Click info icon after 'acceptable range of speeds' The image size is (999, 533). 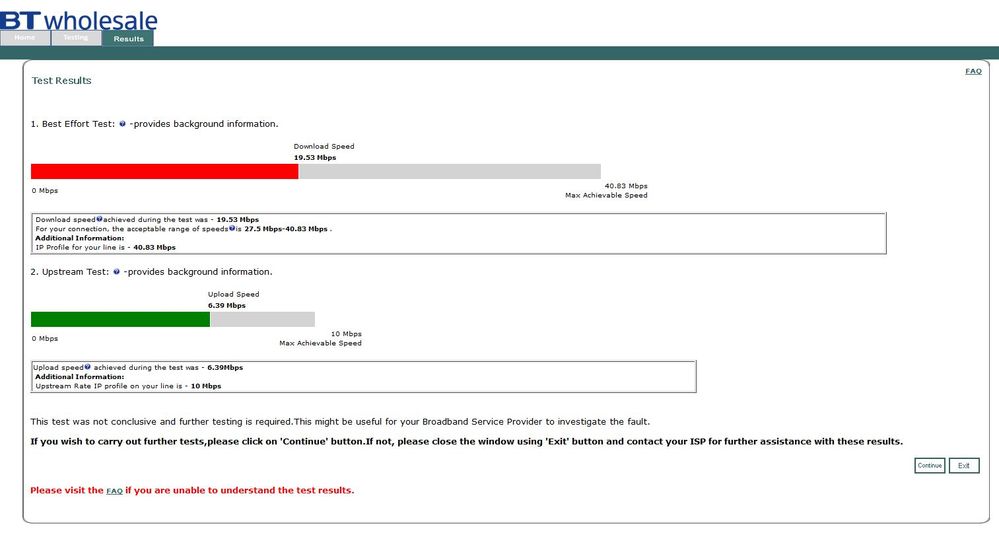pyautogui.click(x=232, y=228)
